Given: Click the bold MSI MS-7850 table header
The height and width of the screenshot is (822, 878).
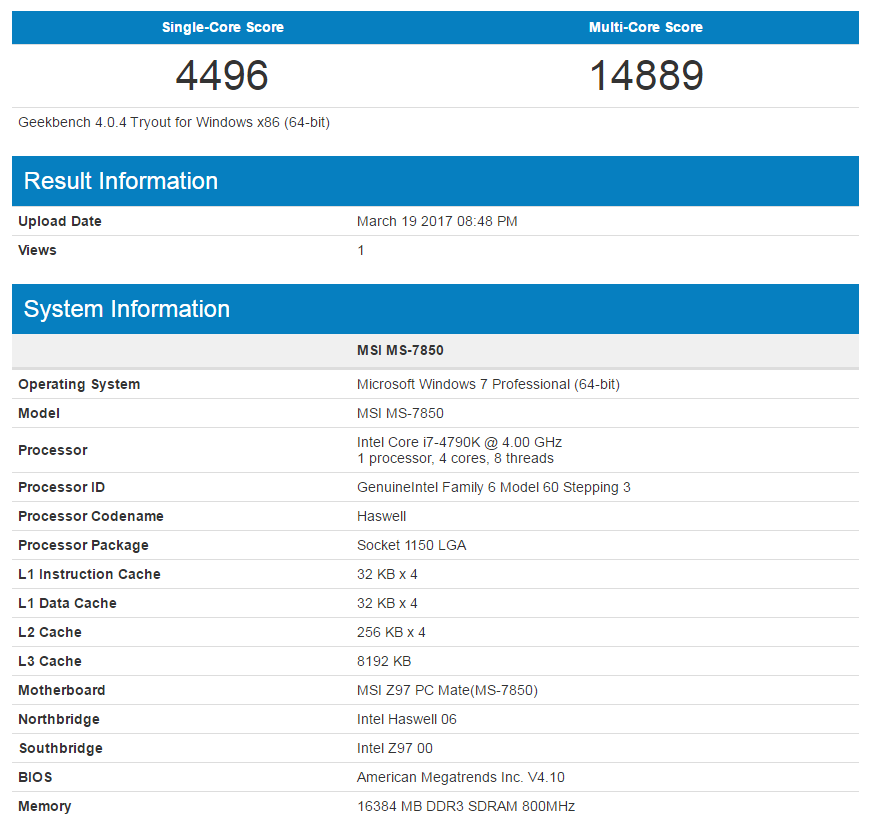Looking at the screenshot, I should pyautogui.click(x=400, y=351).
